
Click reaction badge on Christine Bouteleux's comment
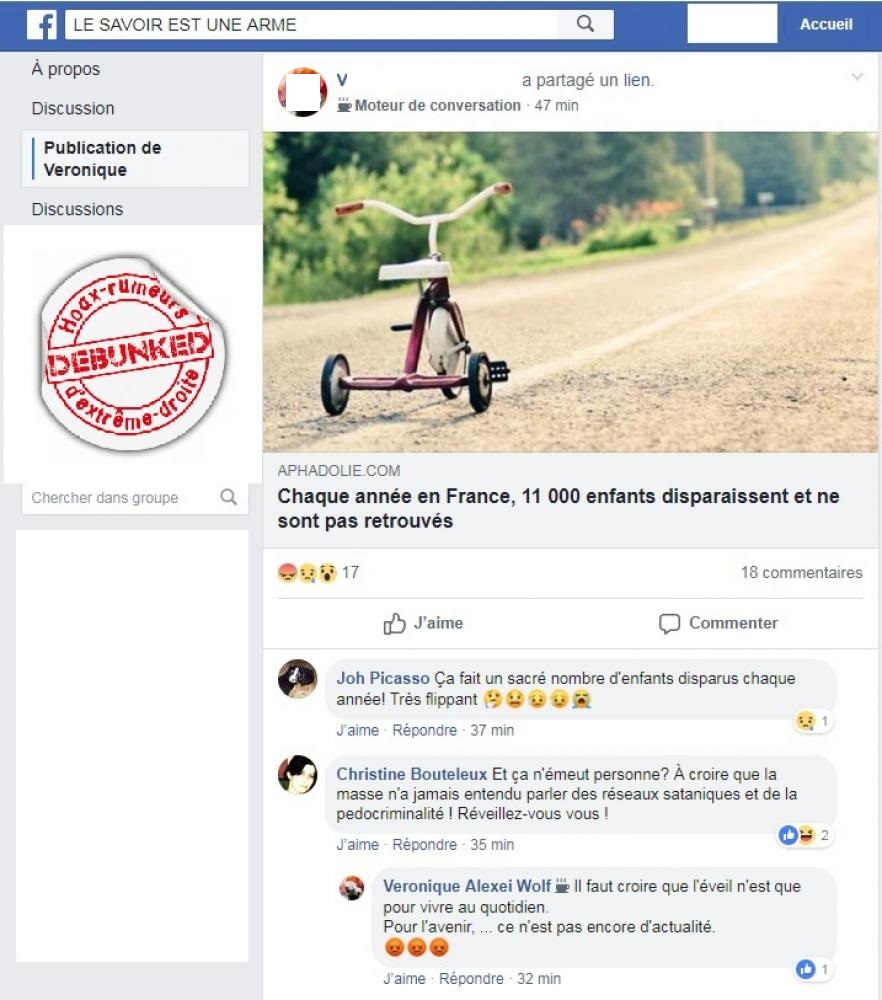[804, 835]
